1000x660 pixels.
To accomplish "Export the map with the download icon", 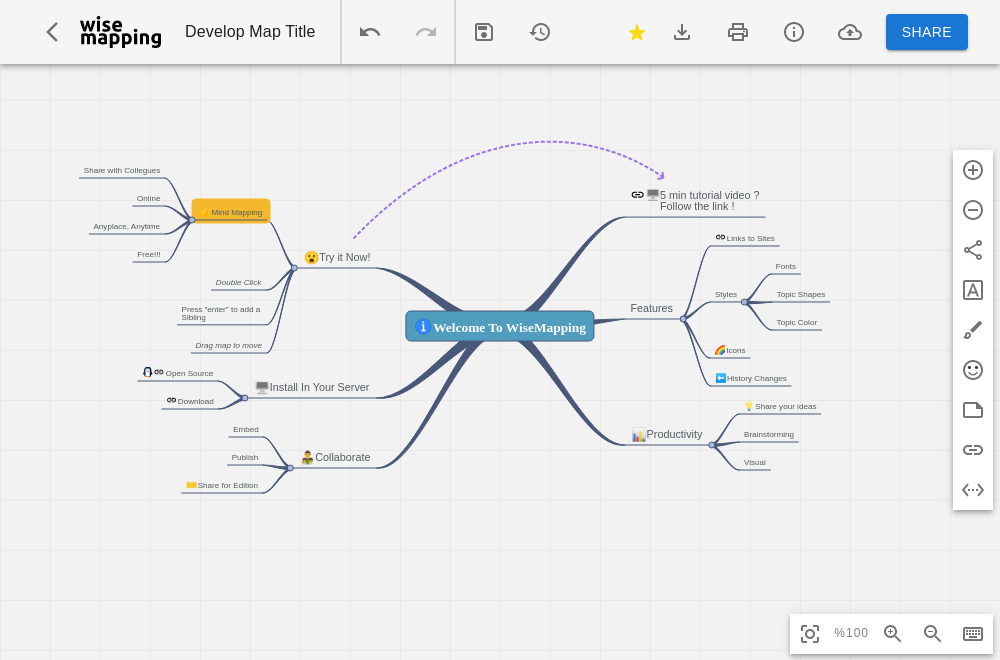I will [682, 32].
